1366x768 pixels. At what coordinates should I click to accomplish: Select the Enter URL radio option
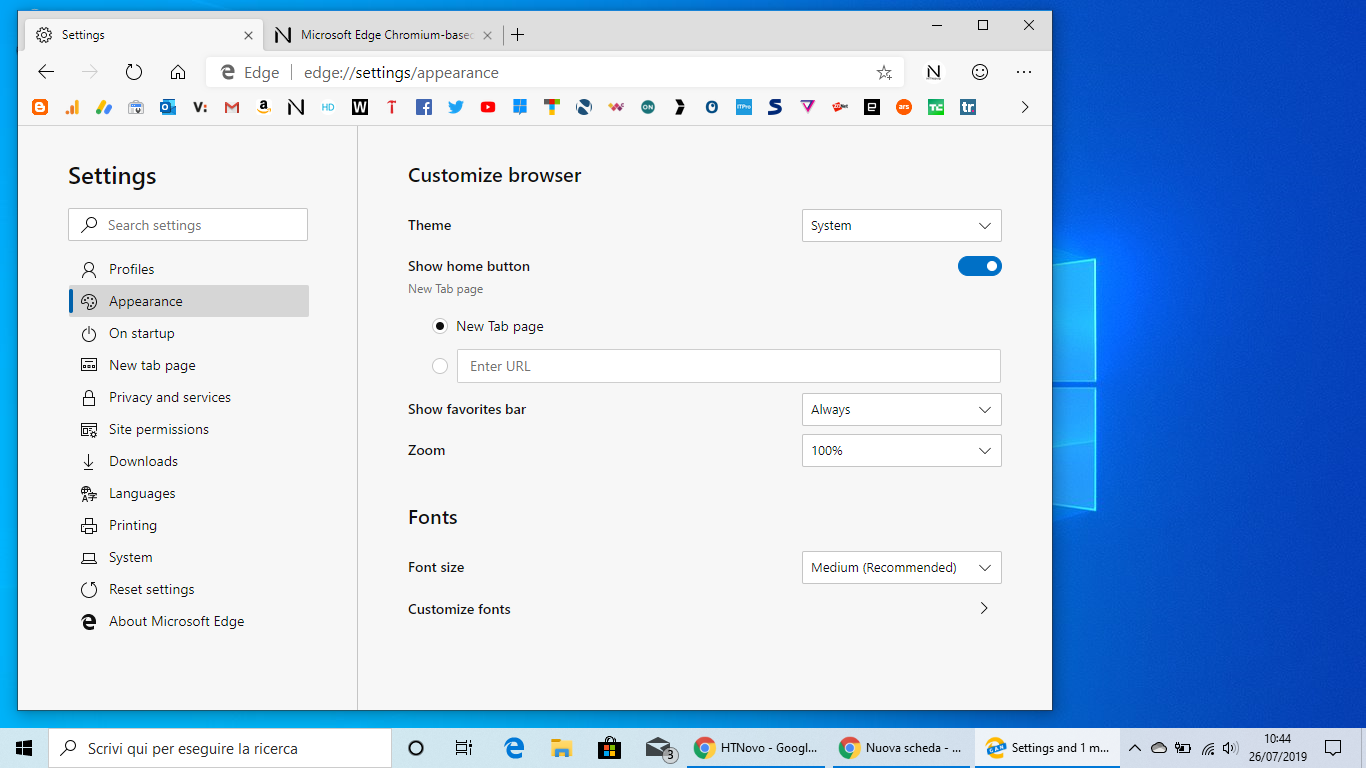440,366
